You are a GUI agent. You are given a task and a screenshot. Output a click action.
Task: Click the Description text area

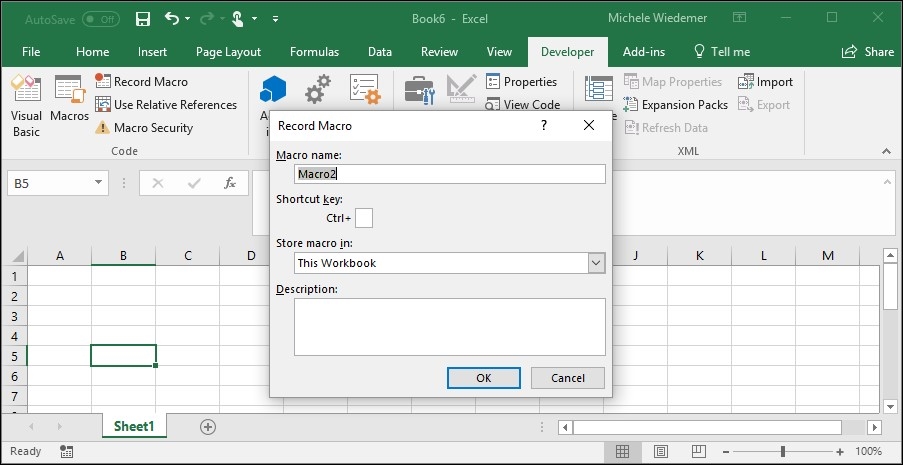coord(449,327)
